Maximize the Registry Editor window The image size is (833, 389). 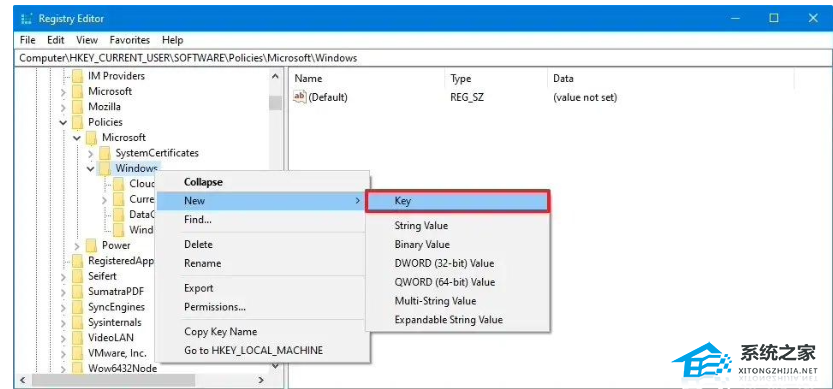click(x=774, y=18)
